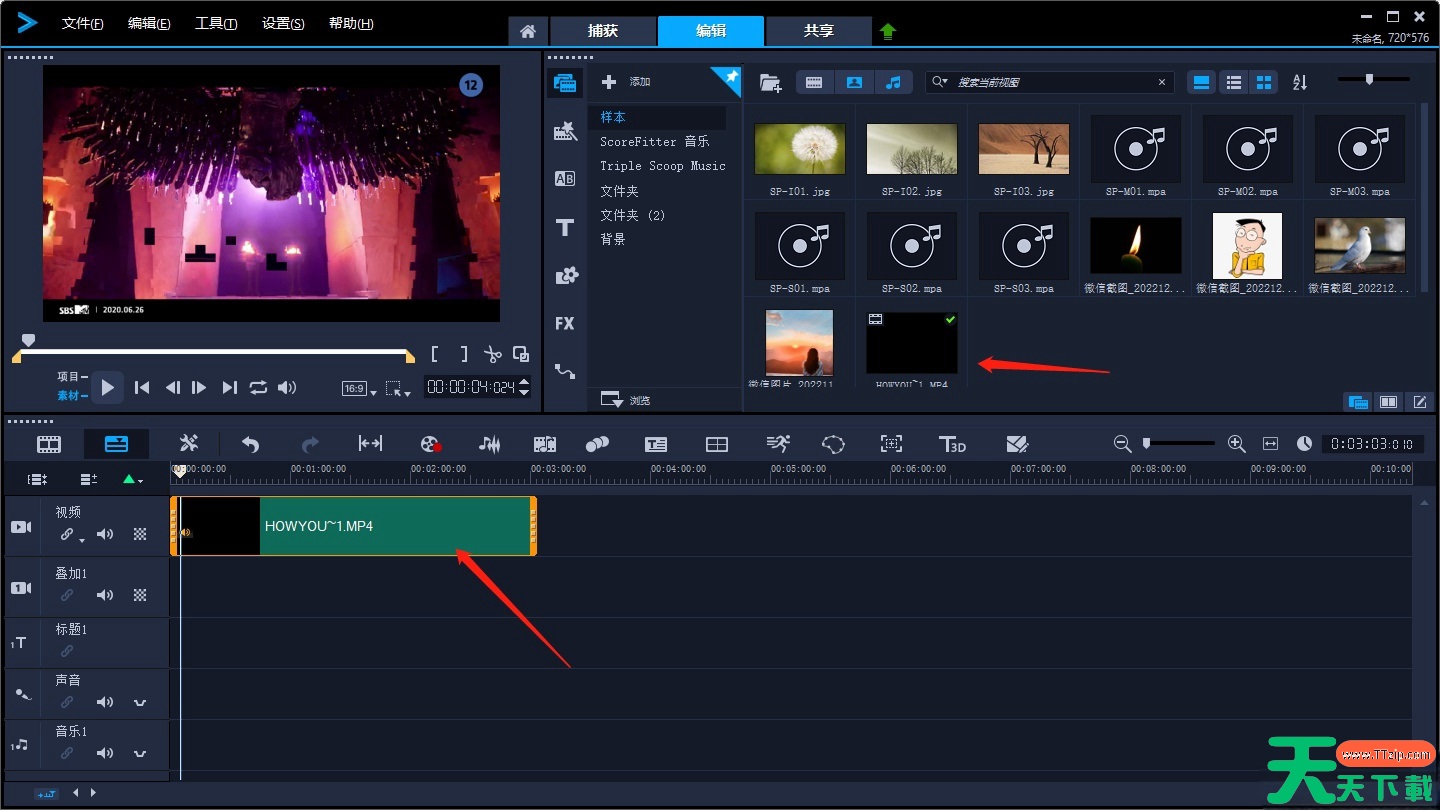Image resolution: width=1440 pixels, height=810 pixels.
Task: Open the search options dropdown arrow
Action: pos(939,82)
